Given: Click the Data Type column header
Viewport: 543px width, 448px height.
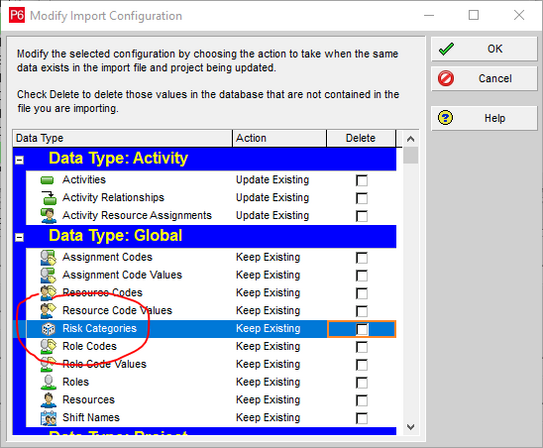Looking at the screenshot, I should coord(123,138).
